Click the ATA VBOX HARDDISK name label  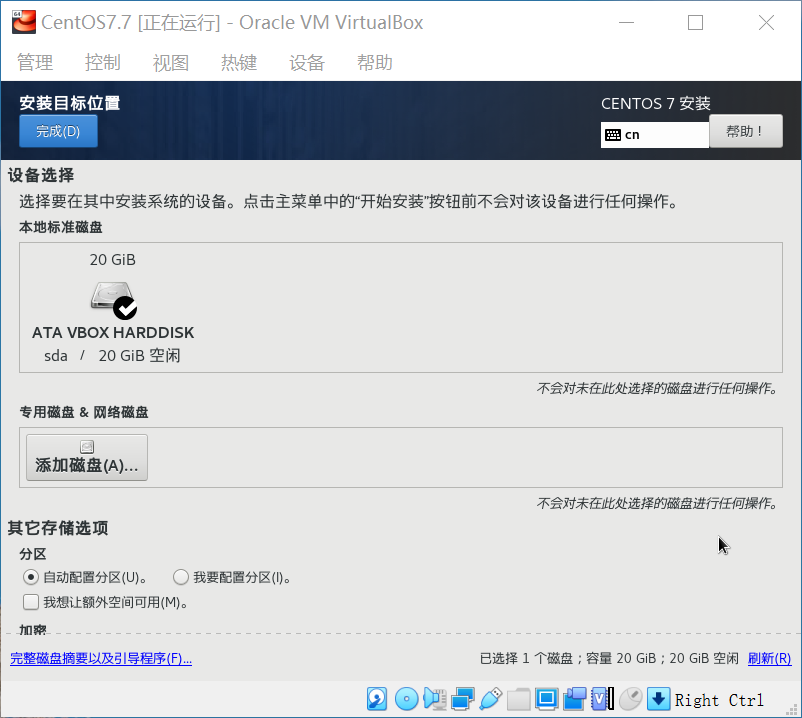[113, 333]
